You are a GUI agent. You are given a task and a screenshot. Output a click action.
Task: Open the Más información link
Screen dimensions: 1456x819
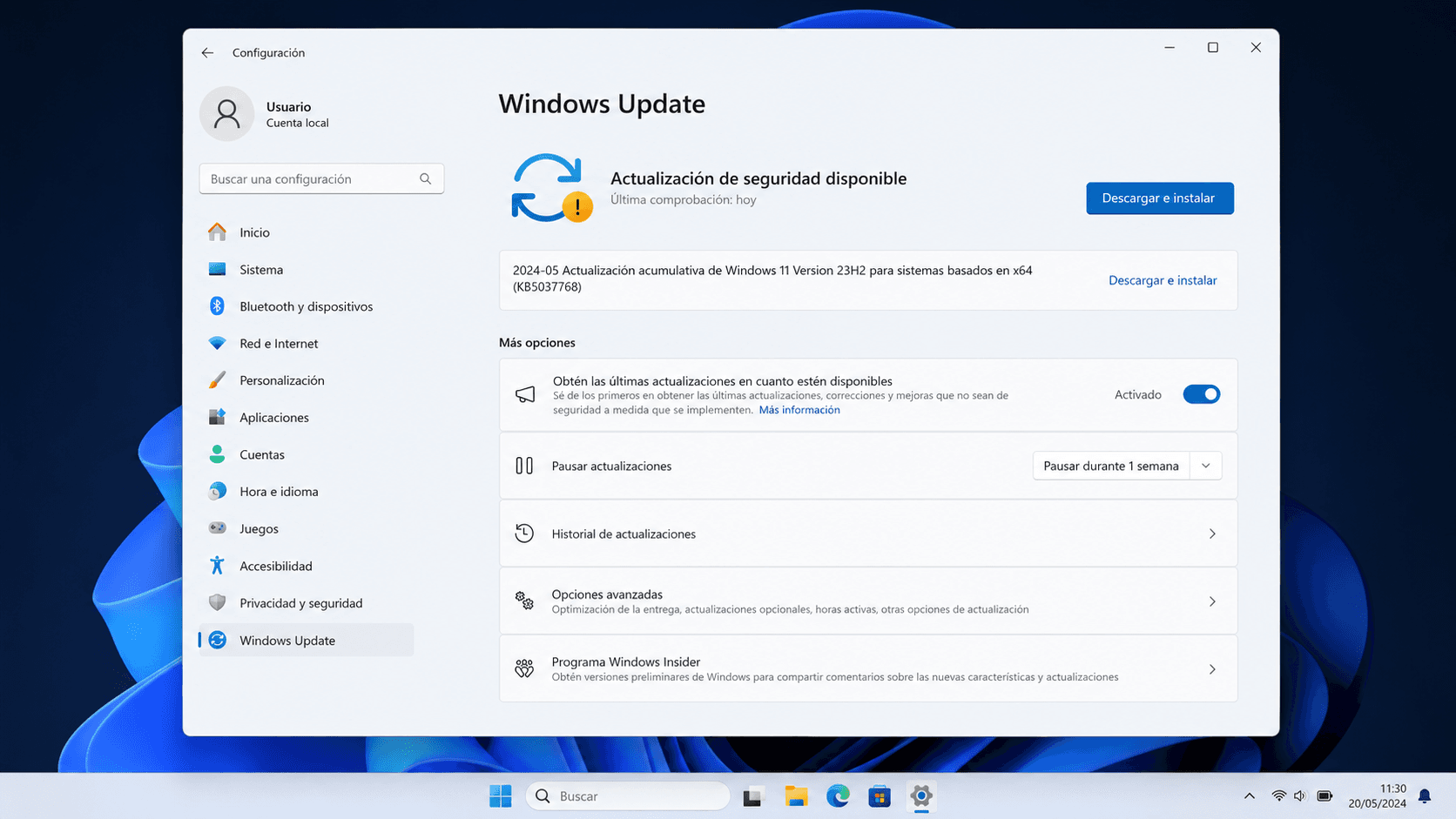coord(799,410)
